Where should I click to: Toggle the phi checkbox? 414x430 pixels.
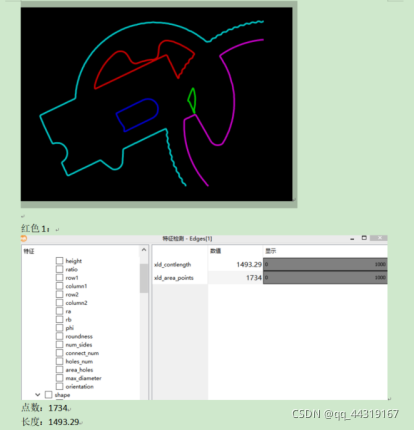[x=59, y=328]
